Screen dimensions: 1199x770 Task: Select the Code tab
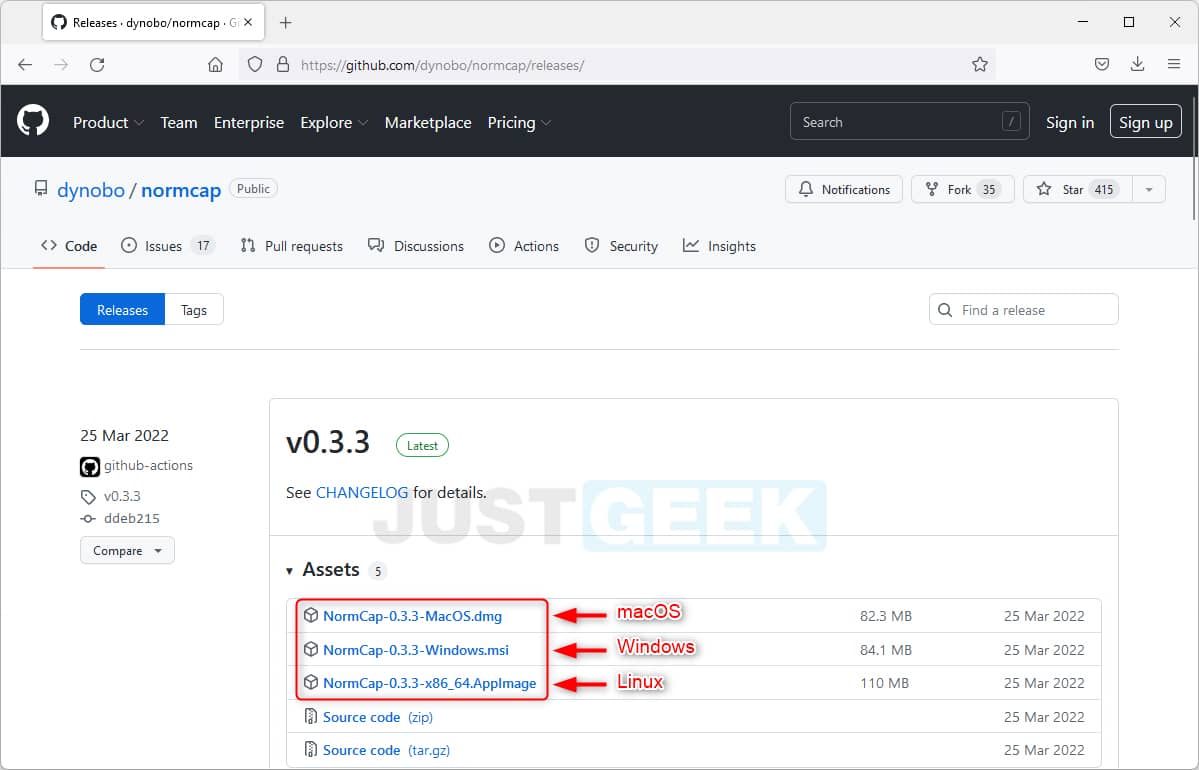pos(69,245)
